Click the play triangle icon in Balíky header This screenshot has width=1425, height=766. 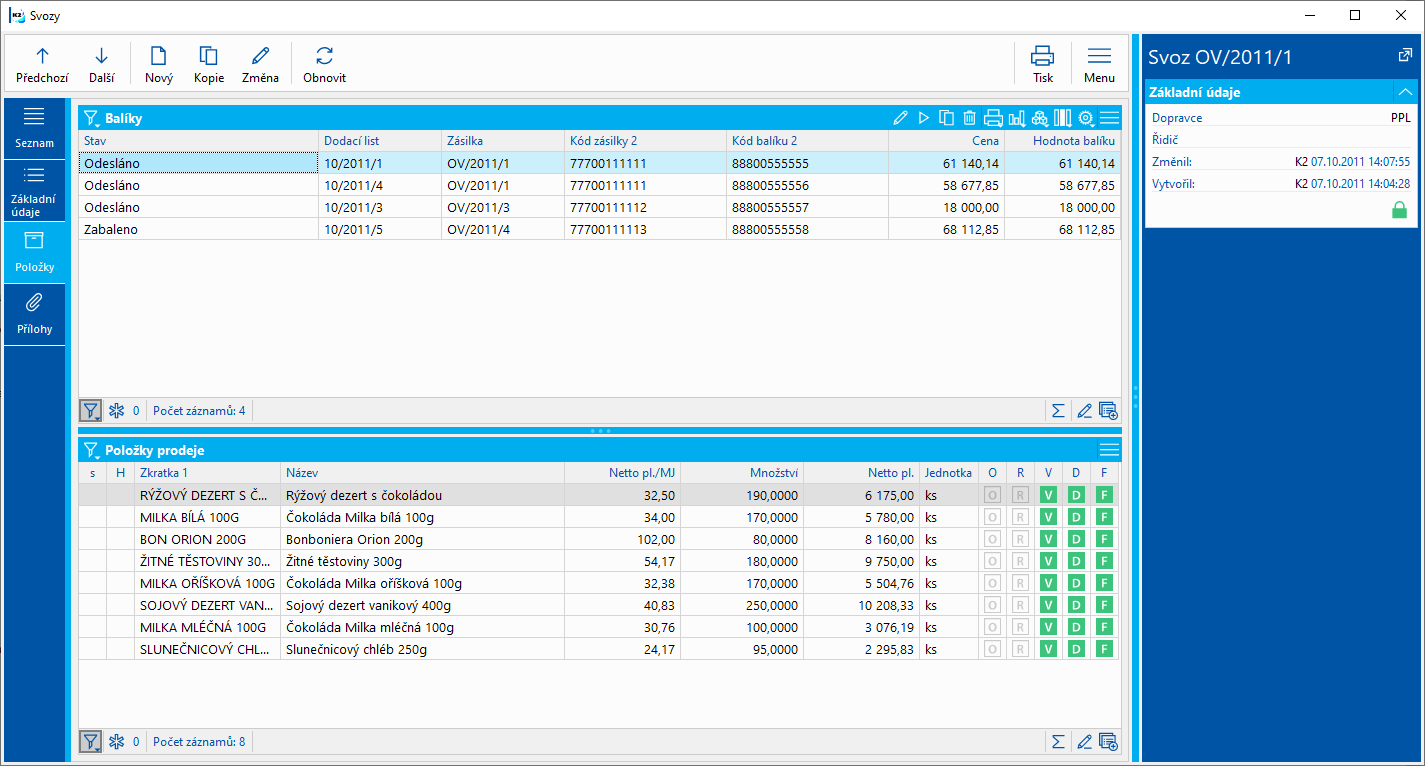[924, 118]
